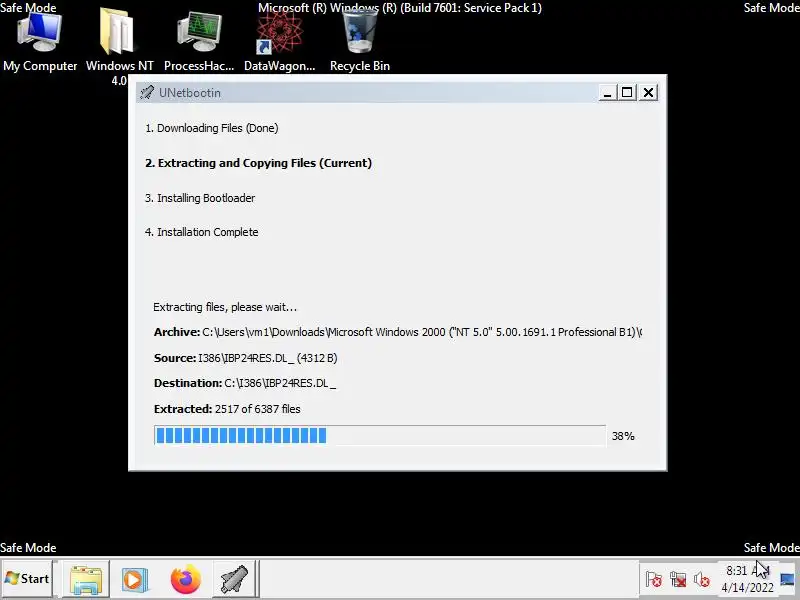Close the UNetbootin window

[x=648, y=93]
